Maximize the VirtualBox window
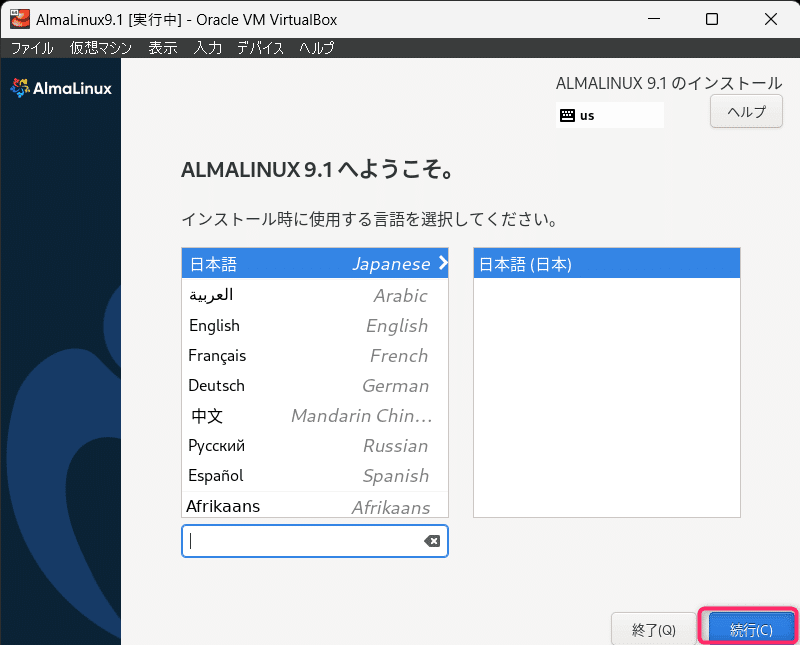The width and height of the screenshot is (800, 645). coord(712,19)
